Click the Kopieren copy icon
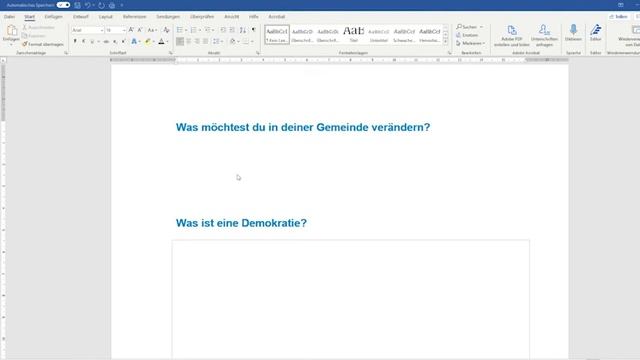This screenshot has height=360, width=640. [x=24, y=36]
